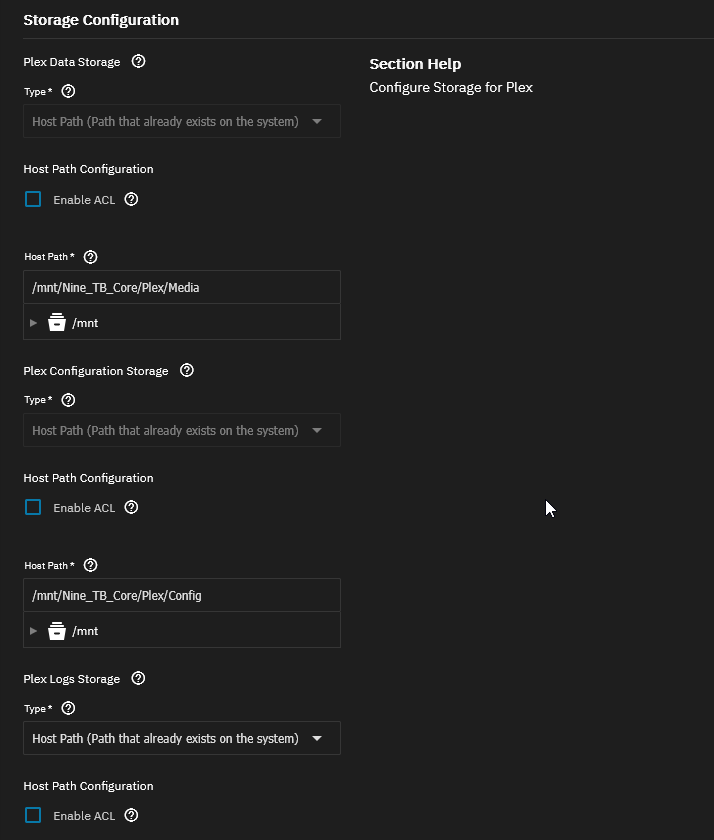Image resolution: width=714 pixels, height=840 pixels.
Task: Click help icon next to first Enable ACL
Action: click(x=131, y=200)
